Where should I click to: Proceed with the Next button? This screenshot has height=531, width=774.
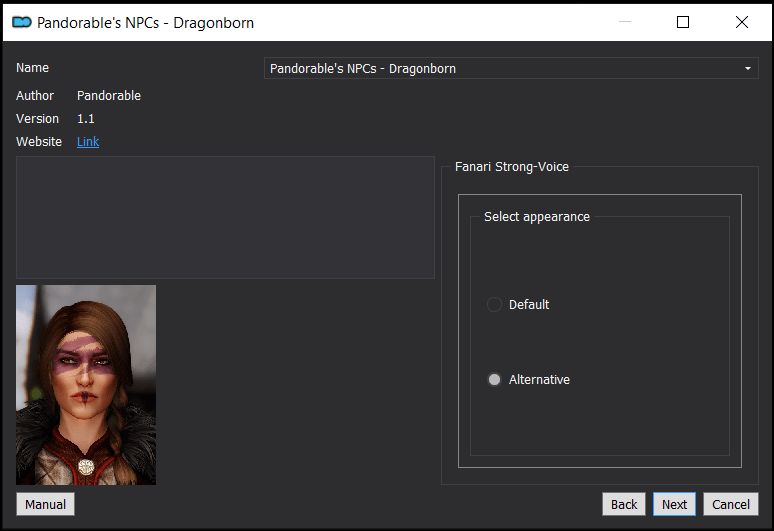[674, 504]
